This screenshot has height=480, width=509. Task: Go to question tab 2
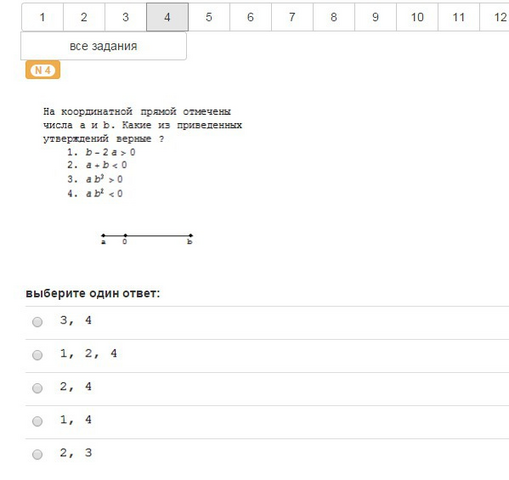84,17
